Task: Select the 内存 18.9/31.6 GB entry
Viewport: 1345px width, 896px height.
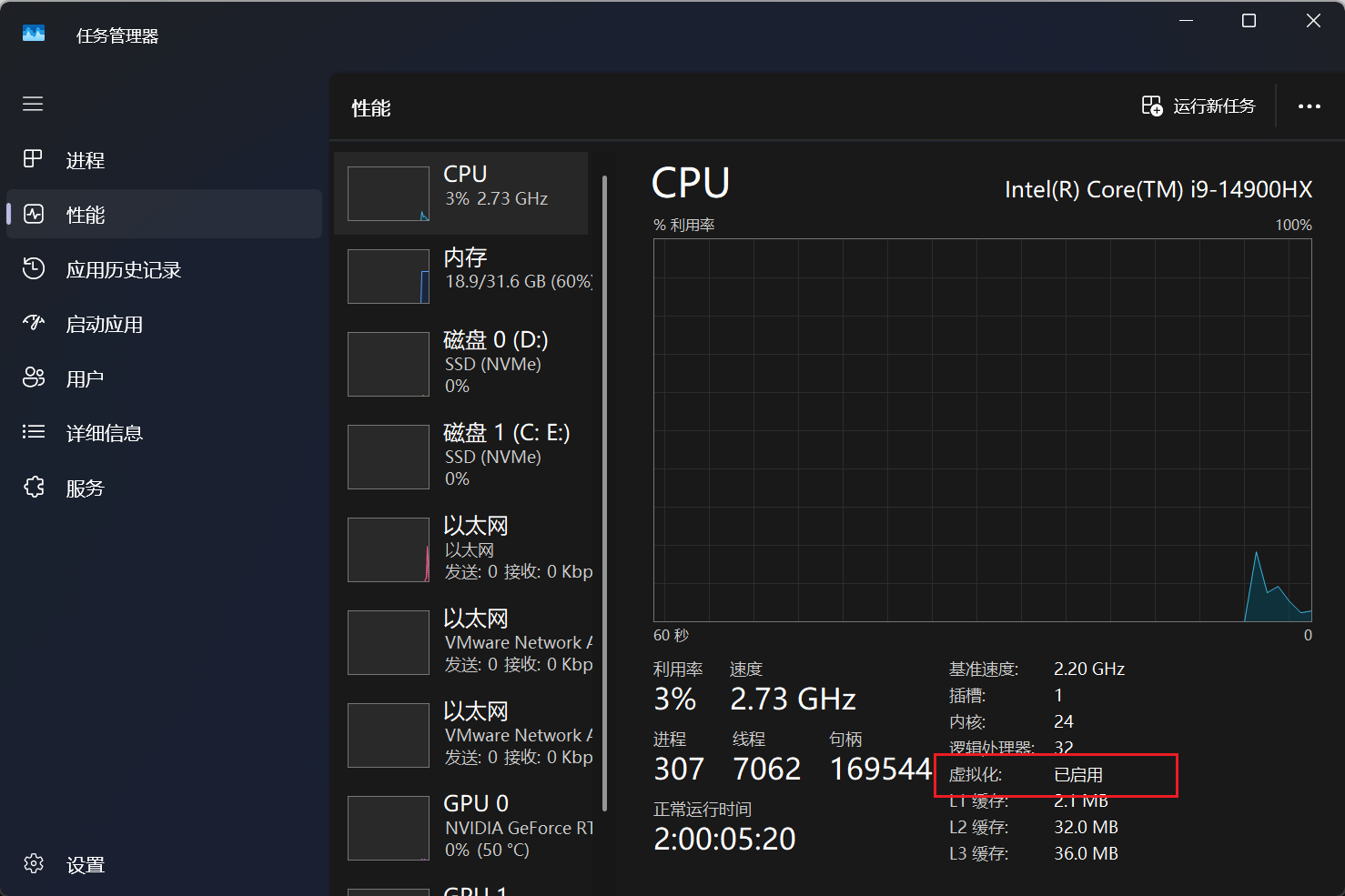Action: click(461, 276)
